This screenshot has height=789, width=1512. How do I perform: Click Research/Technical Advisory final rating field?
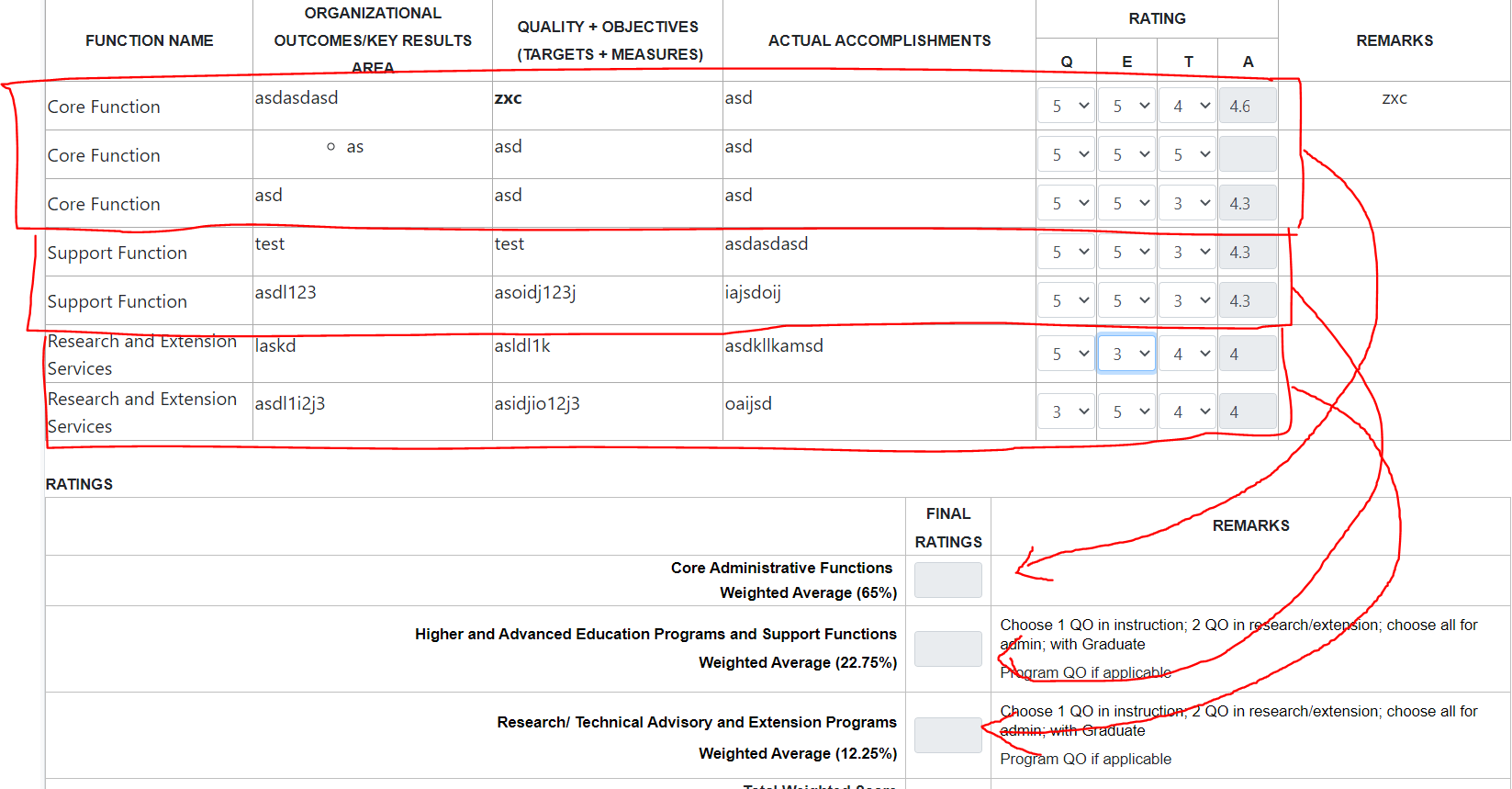pyautogui.click(x=948, y=735)
